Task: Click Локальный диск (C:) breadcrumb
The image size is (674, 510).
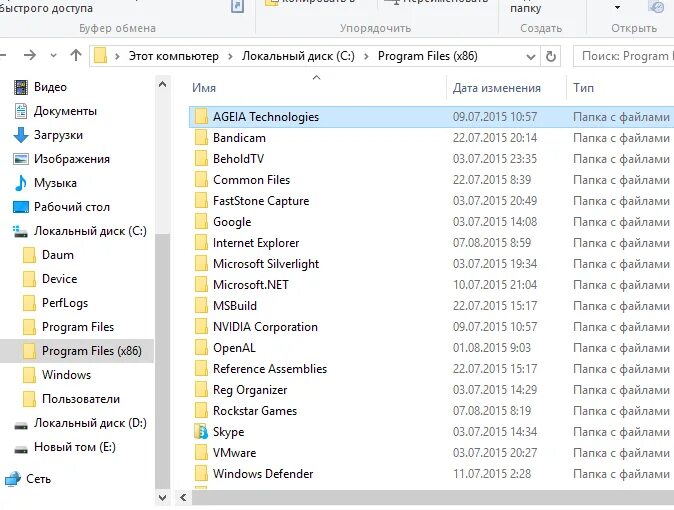Action: pos(298,56)
